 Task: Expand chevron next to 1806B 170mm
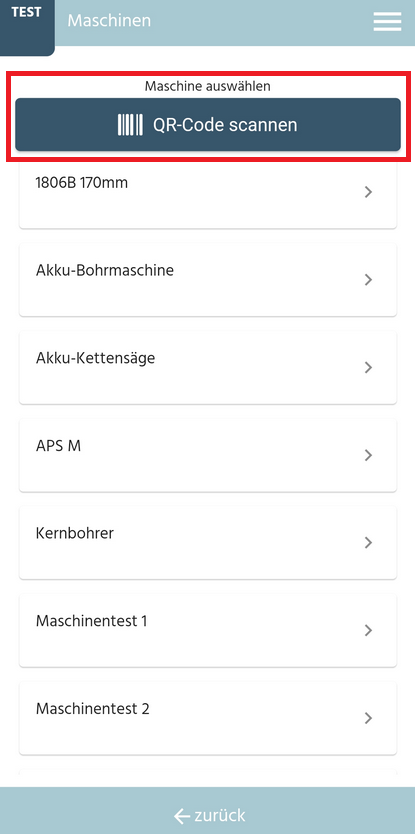pos(368,192)
